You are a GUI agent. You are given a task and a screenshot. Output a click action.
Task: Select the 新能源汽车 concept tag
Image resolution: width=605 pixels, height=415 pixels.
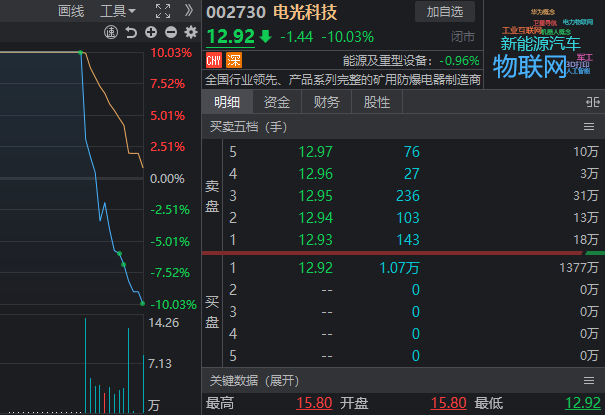point(540,44)
